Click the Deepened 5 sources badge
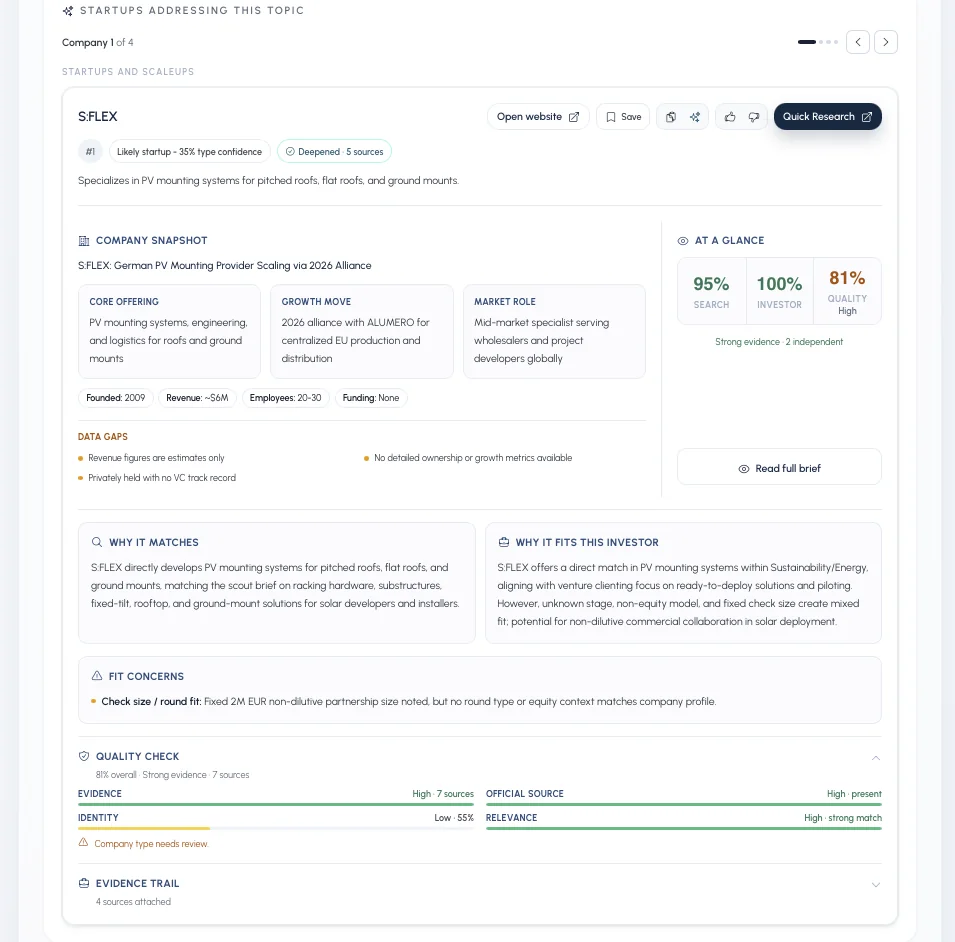 pyautogui.click(x=334, y=152)
